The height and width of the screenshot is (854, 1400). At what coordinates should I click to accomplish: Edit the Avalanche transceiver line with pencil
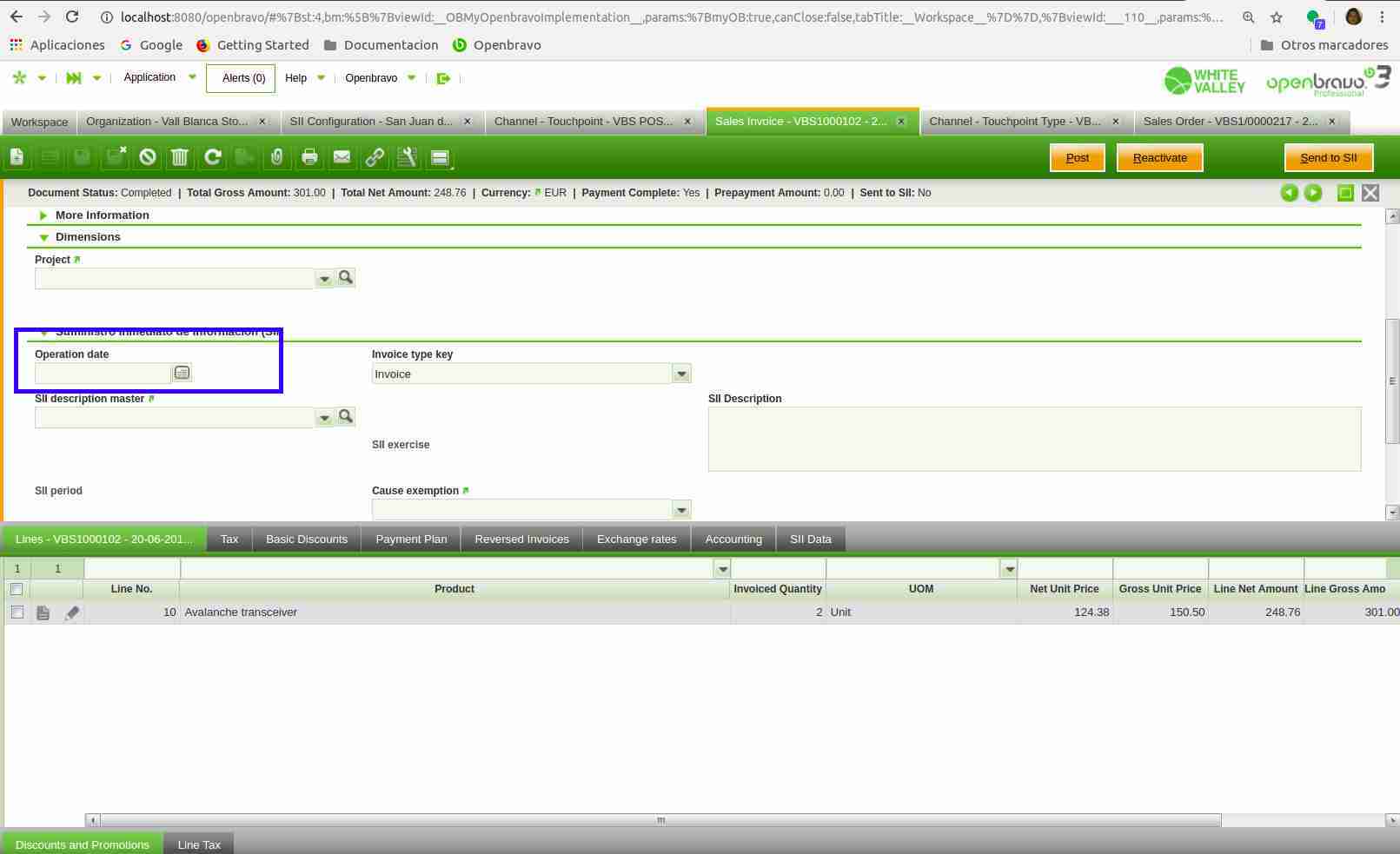point(72,612)
